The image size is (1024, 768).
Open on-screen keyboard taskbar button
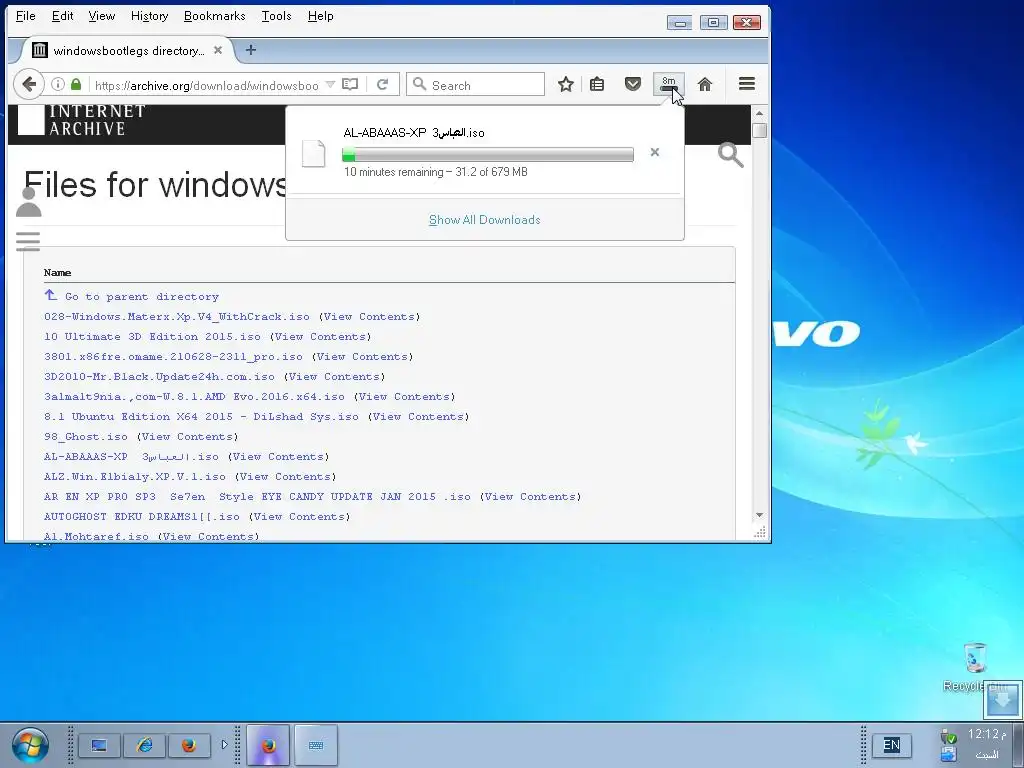click(316, 745)
